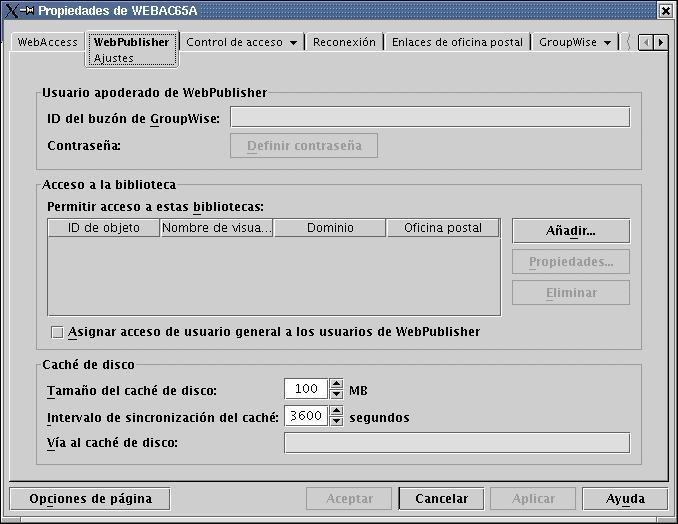Click the Eliminar button
The width and height of the screenshot is (678, 524).
[571, 293]
